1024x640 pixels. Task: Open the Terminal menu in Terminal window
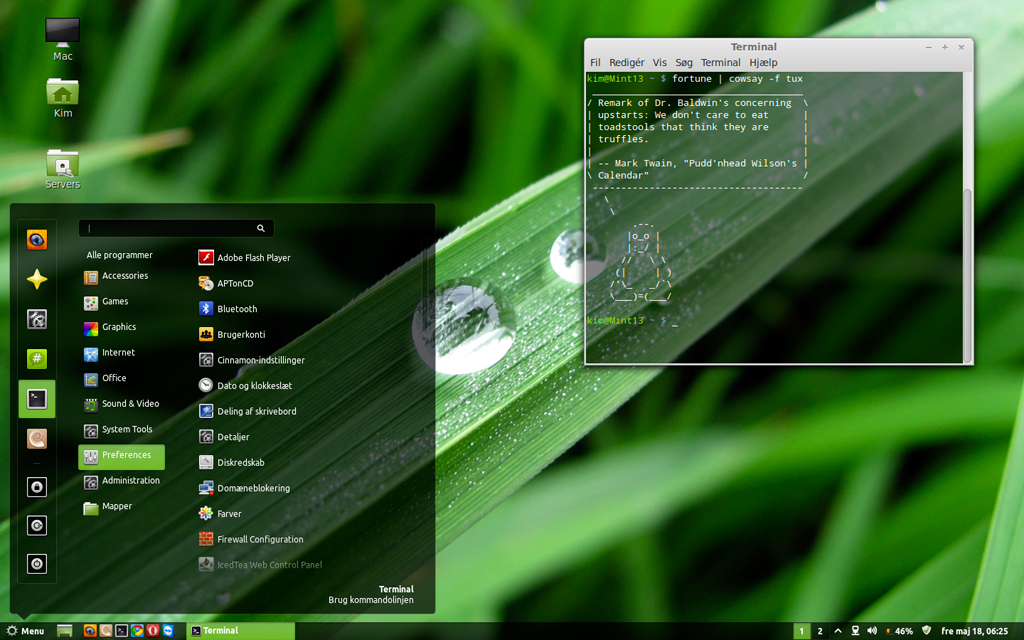(x=720, y=63)
